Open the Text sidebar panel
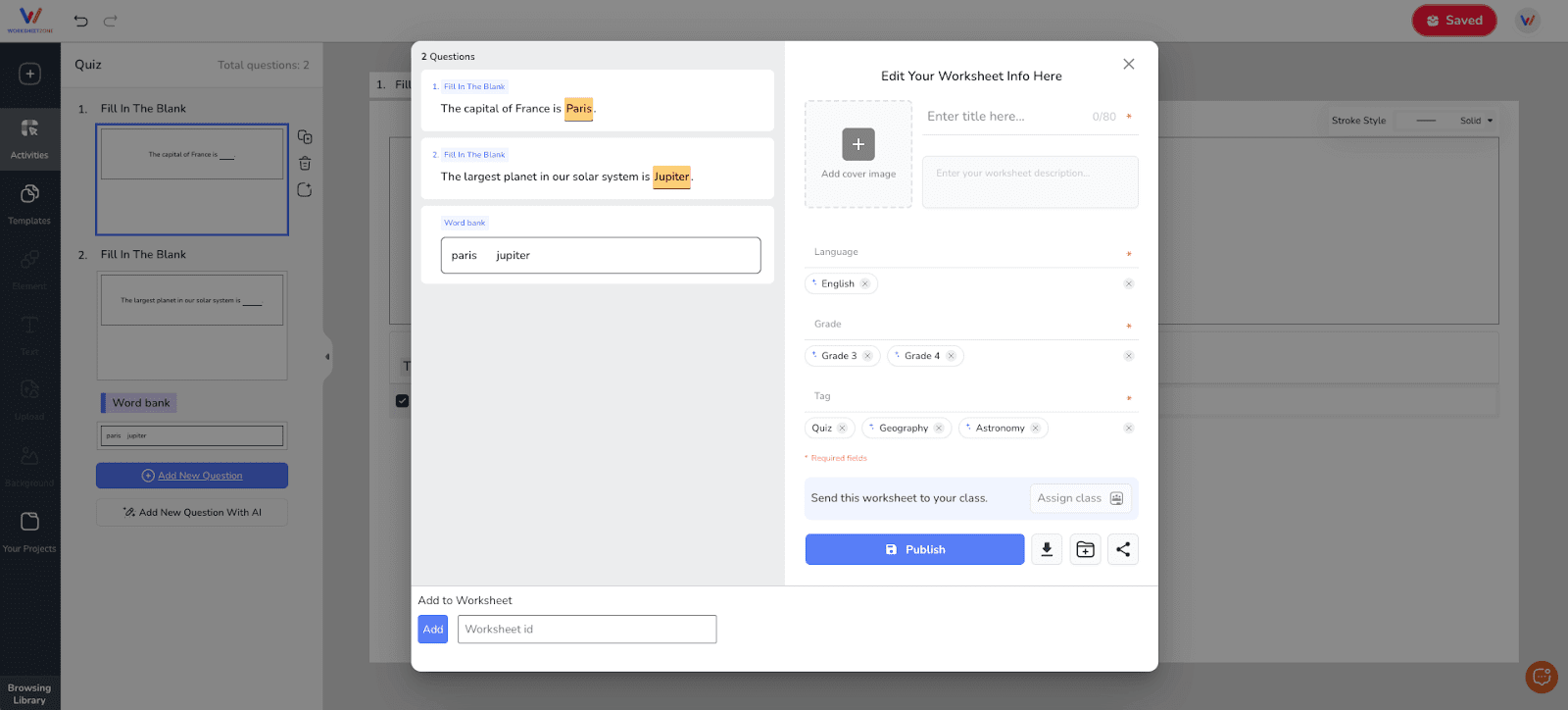This screenshot has width=1568, height=710. (x=29, y=334)
